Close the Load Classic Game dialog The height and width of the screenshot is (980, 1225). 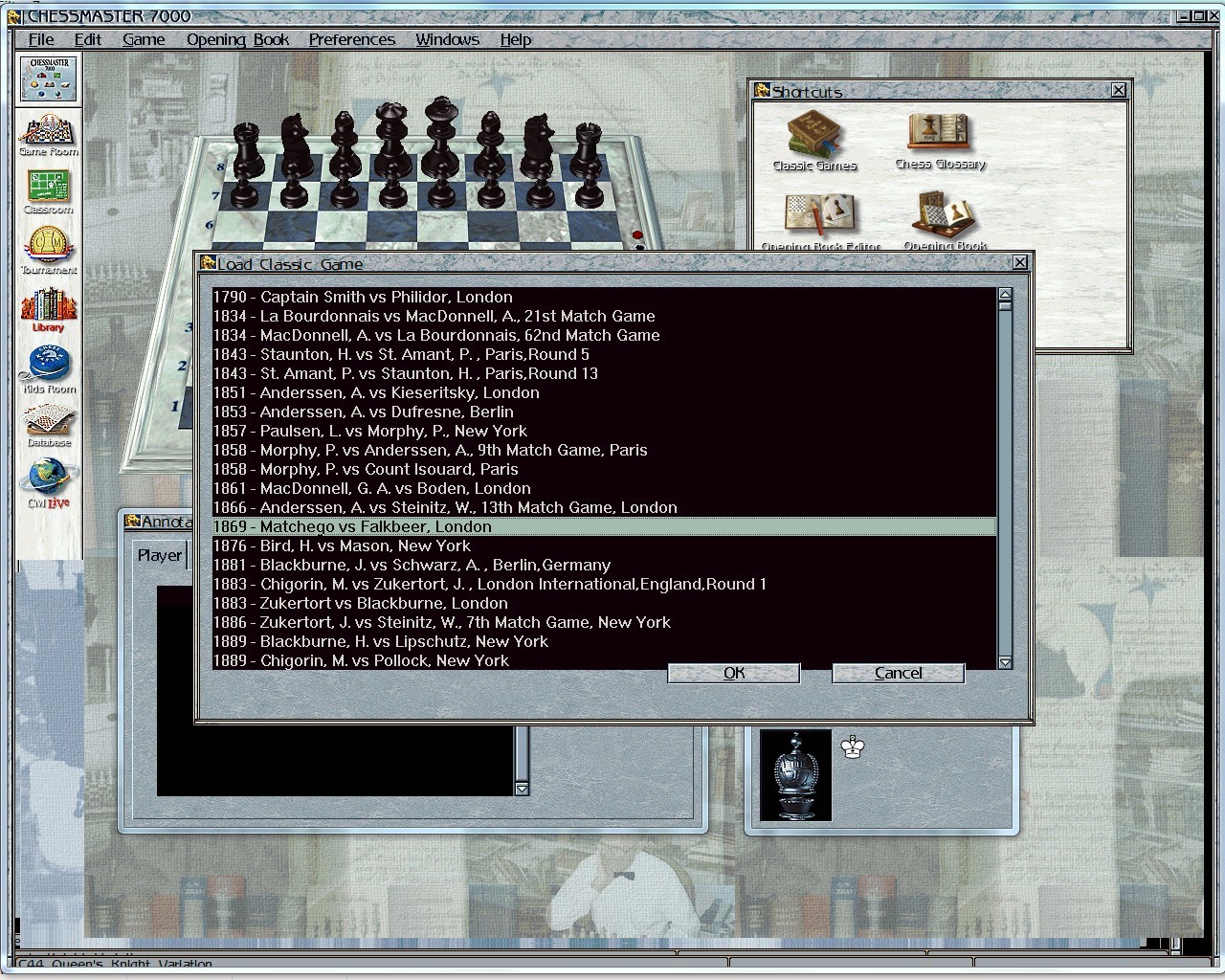tap(1020, 262)
